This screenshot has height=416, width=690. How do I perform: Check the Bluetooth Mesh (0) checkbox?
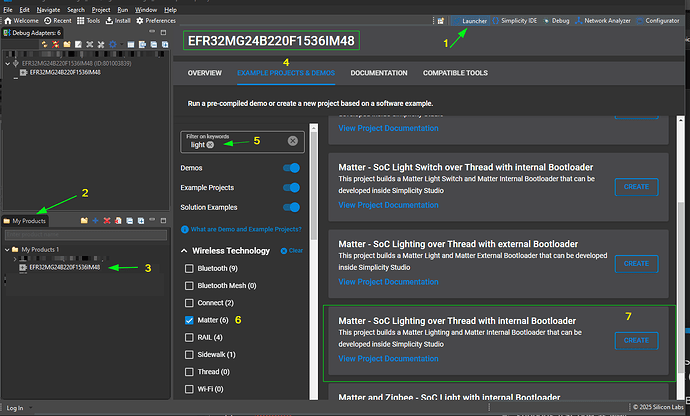pyautogui.click(x=189, y=286)
